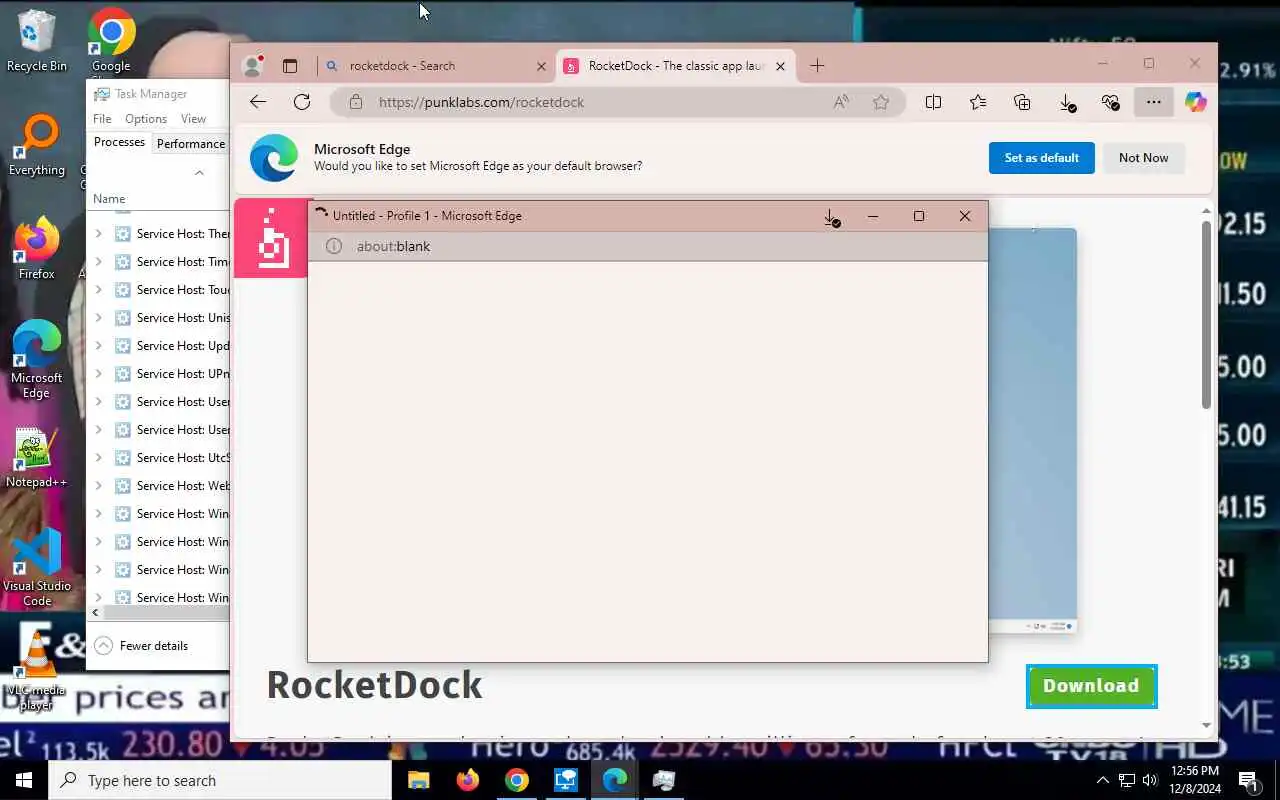
Task: Select the Visual Studio Code desktop shortcut
Action: 37,567
